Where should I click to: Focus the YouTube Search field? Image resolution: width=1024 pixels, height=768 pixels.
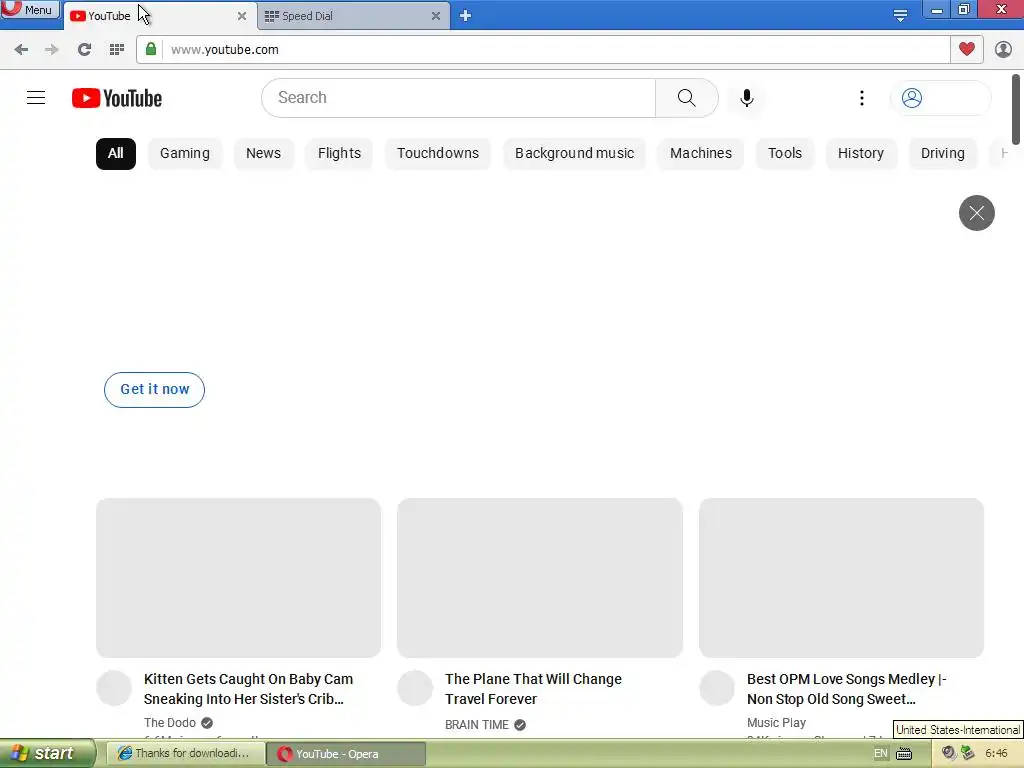point(458,98)
